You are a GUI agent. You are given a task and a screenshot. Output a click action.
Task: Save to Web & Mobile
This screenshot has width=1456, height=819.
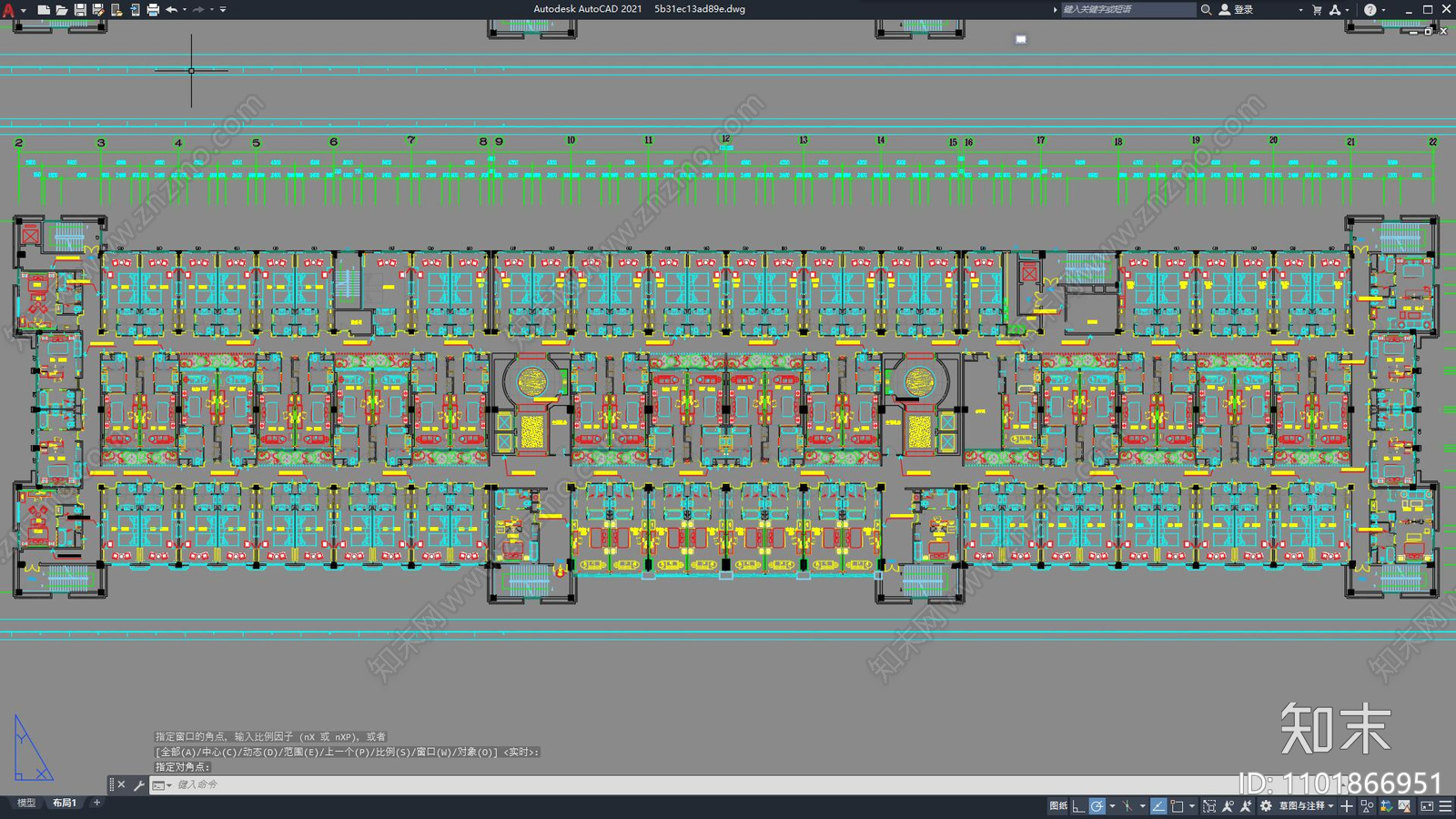[x=135, y=9]
